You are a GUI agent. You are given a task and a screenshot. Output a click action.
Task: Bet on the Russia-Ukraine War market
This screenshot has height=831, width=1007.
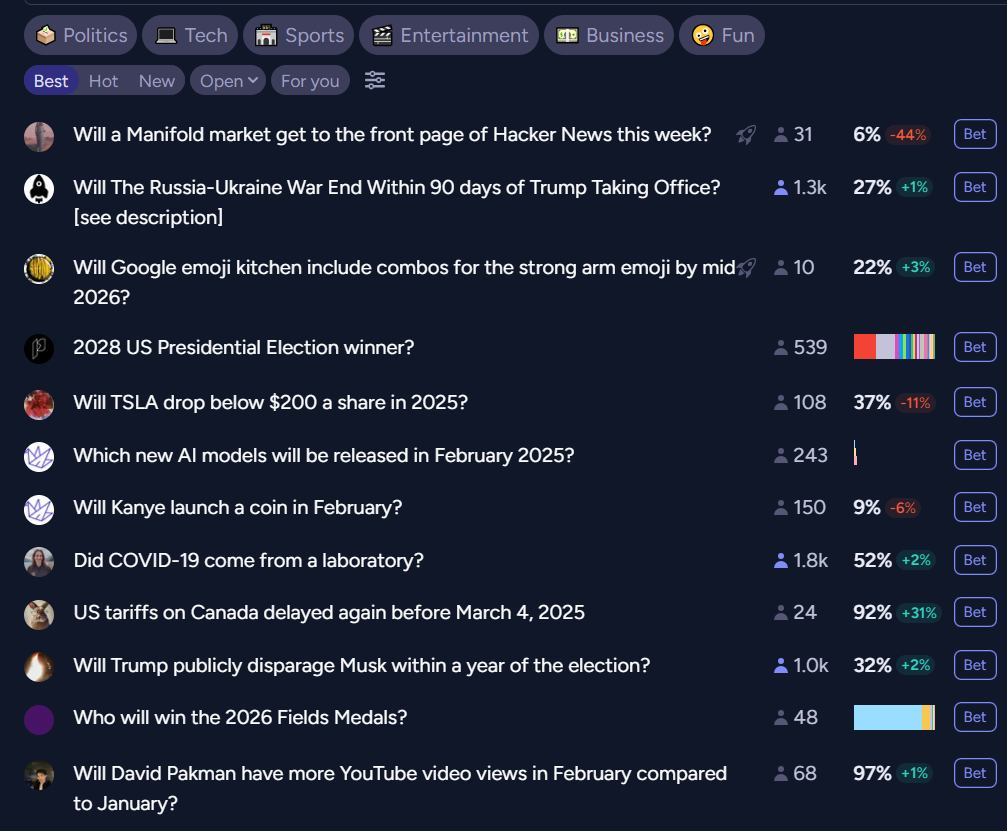975,187
